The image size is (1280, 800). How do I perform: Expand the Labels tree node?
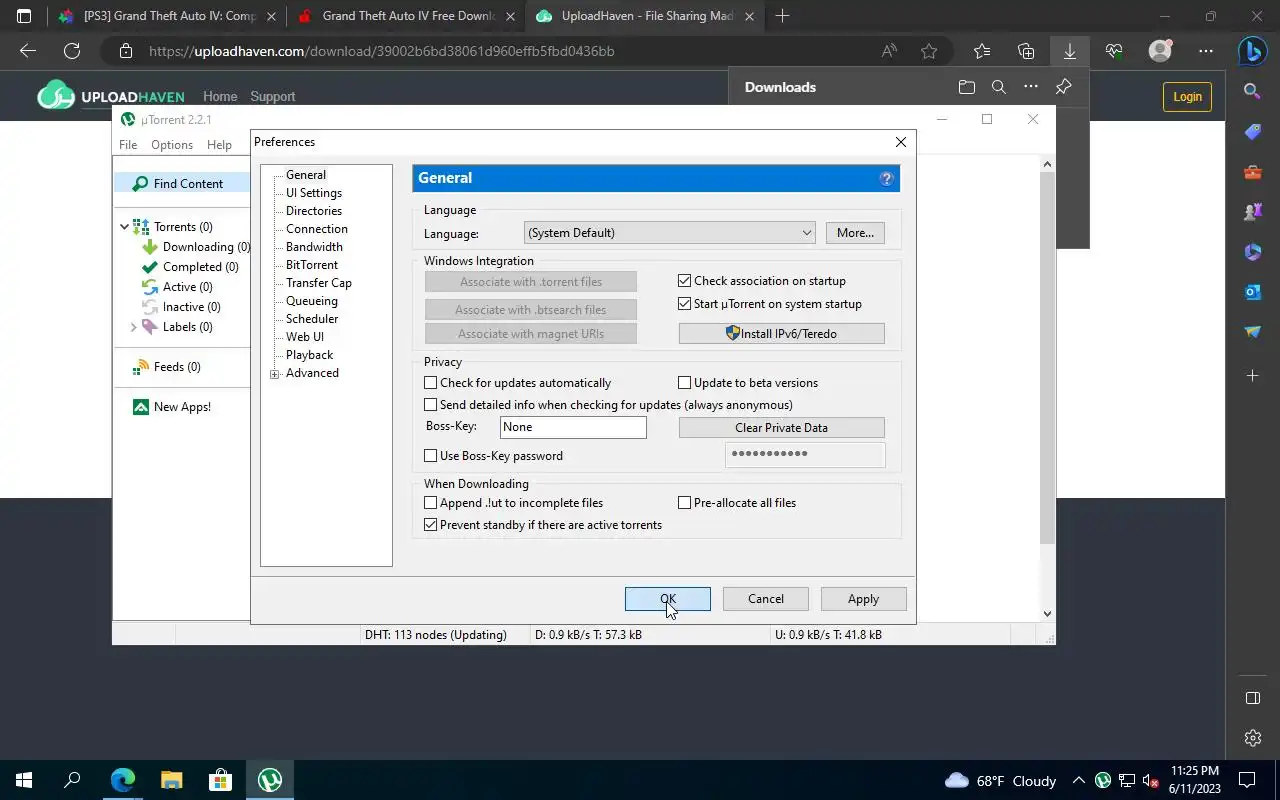click(133, 327)
